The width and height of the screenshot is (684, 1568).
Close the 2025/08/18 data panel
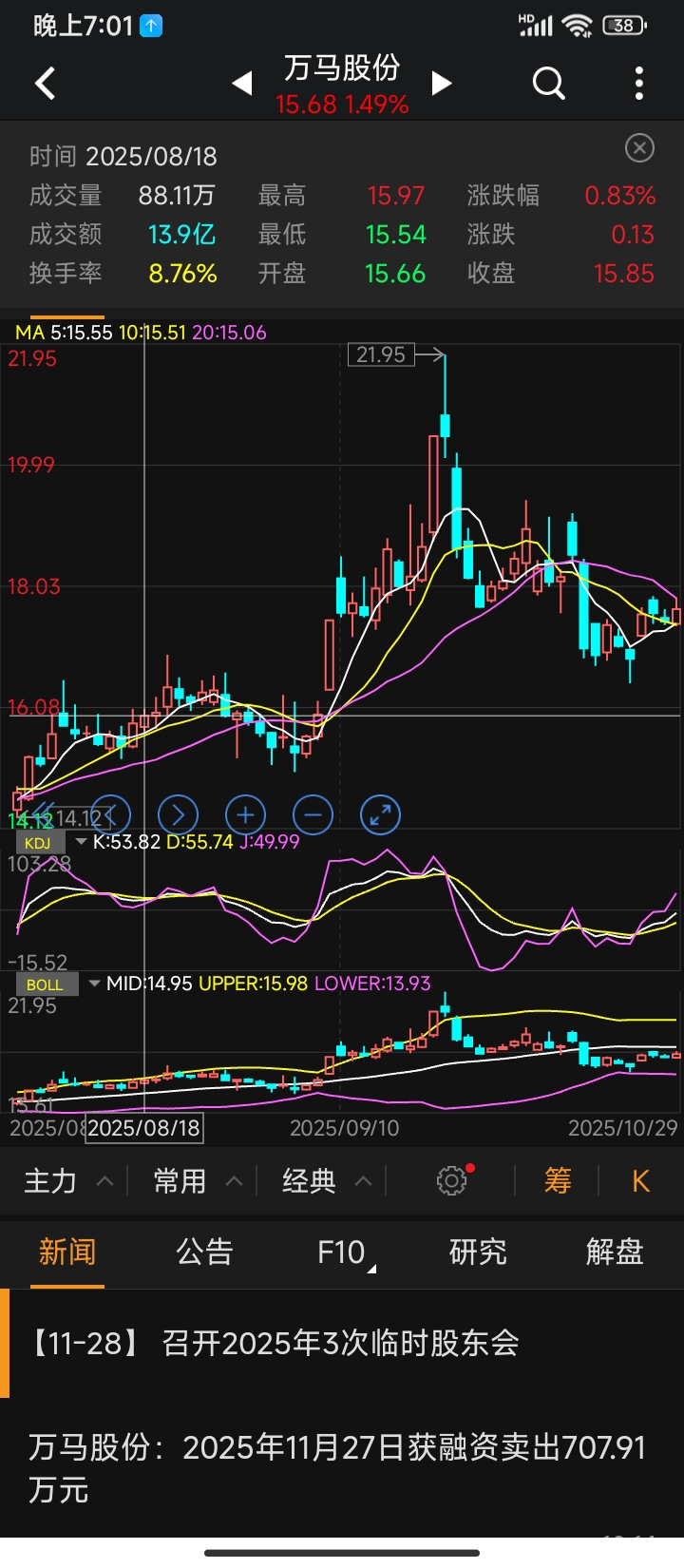(639, 148)
